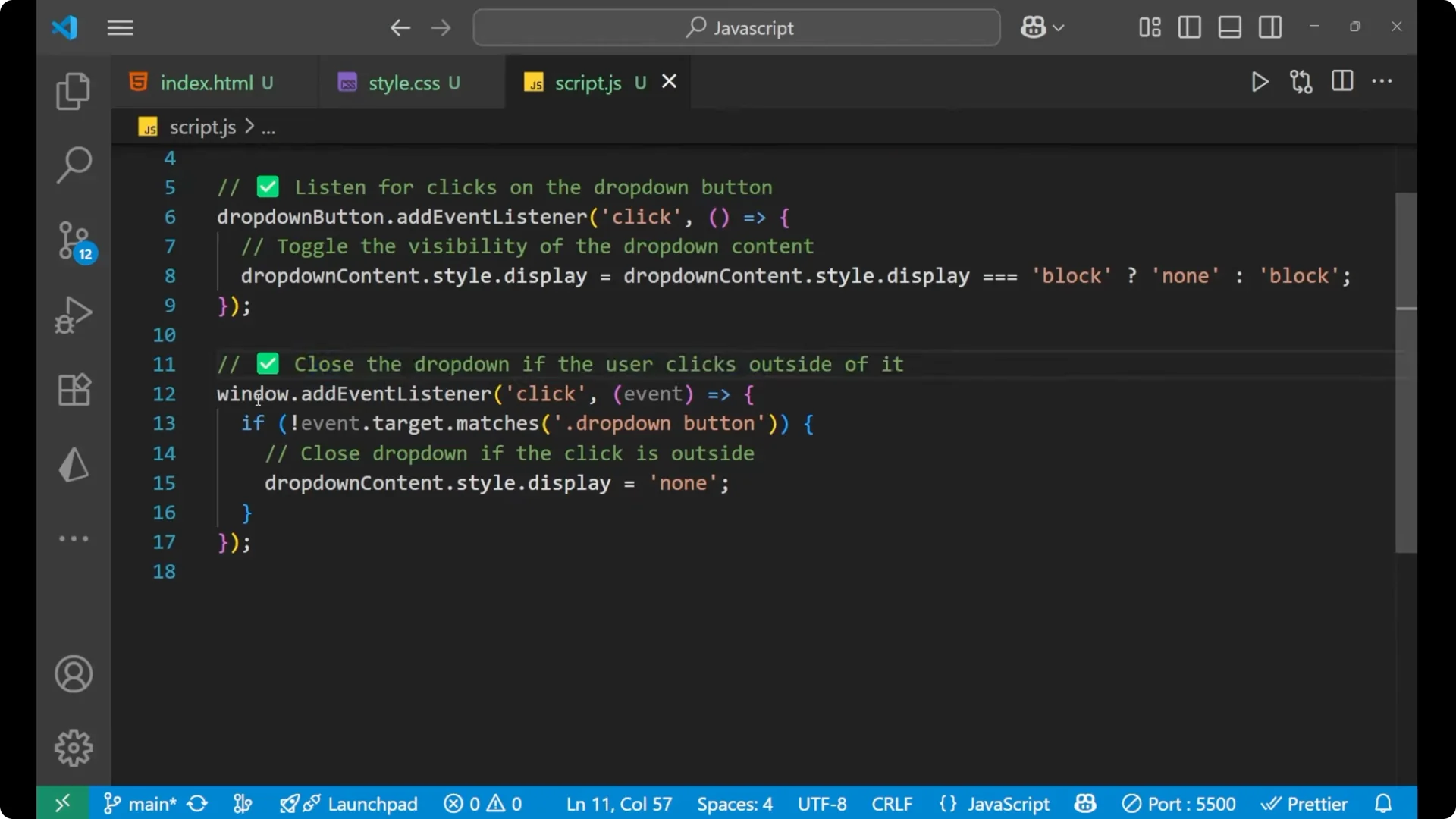Click Port : 5500 live server status
The width and height of the screenshot is (1456, 819).
point(1180,803)
